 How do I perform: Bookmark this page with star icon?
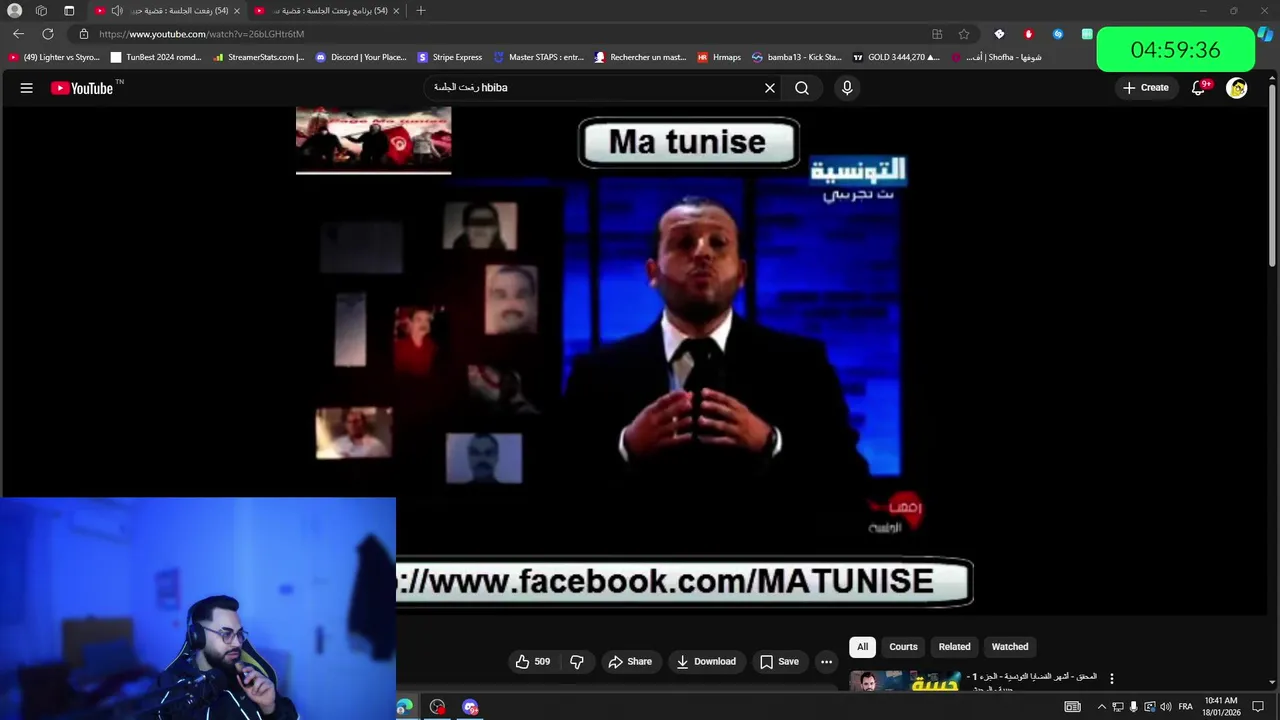[x=964, y=34]
